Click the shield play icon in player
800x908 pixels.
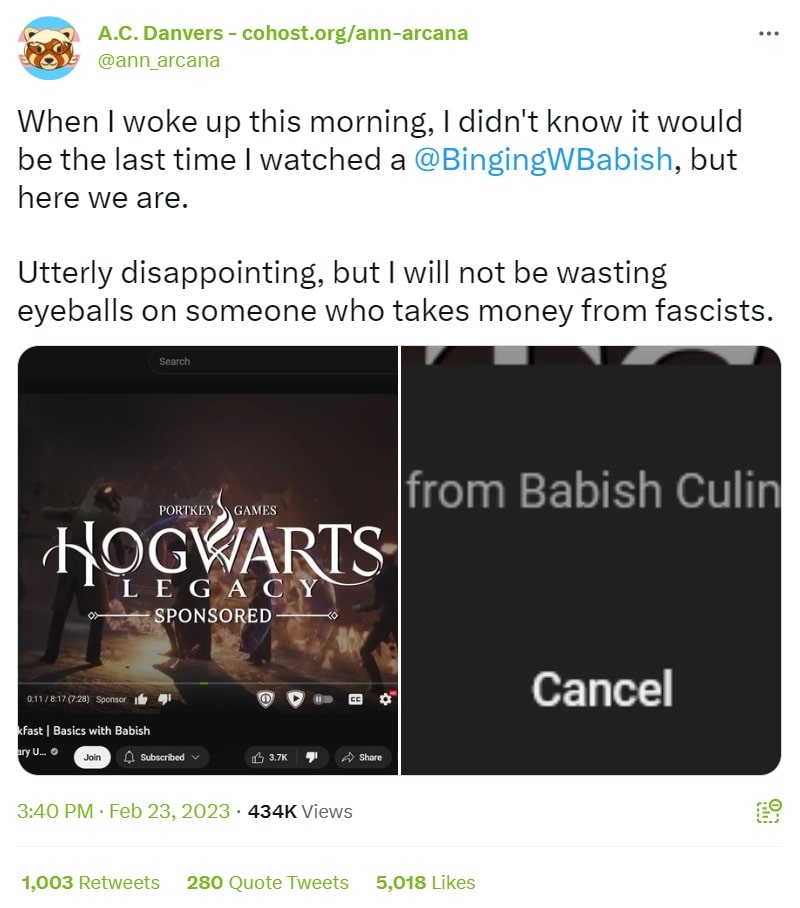tap(295, 699)
